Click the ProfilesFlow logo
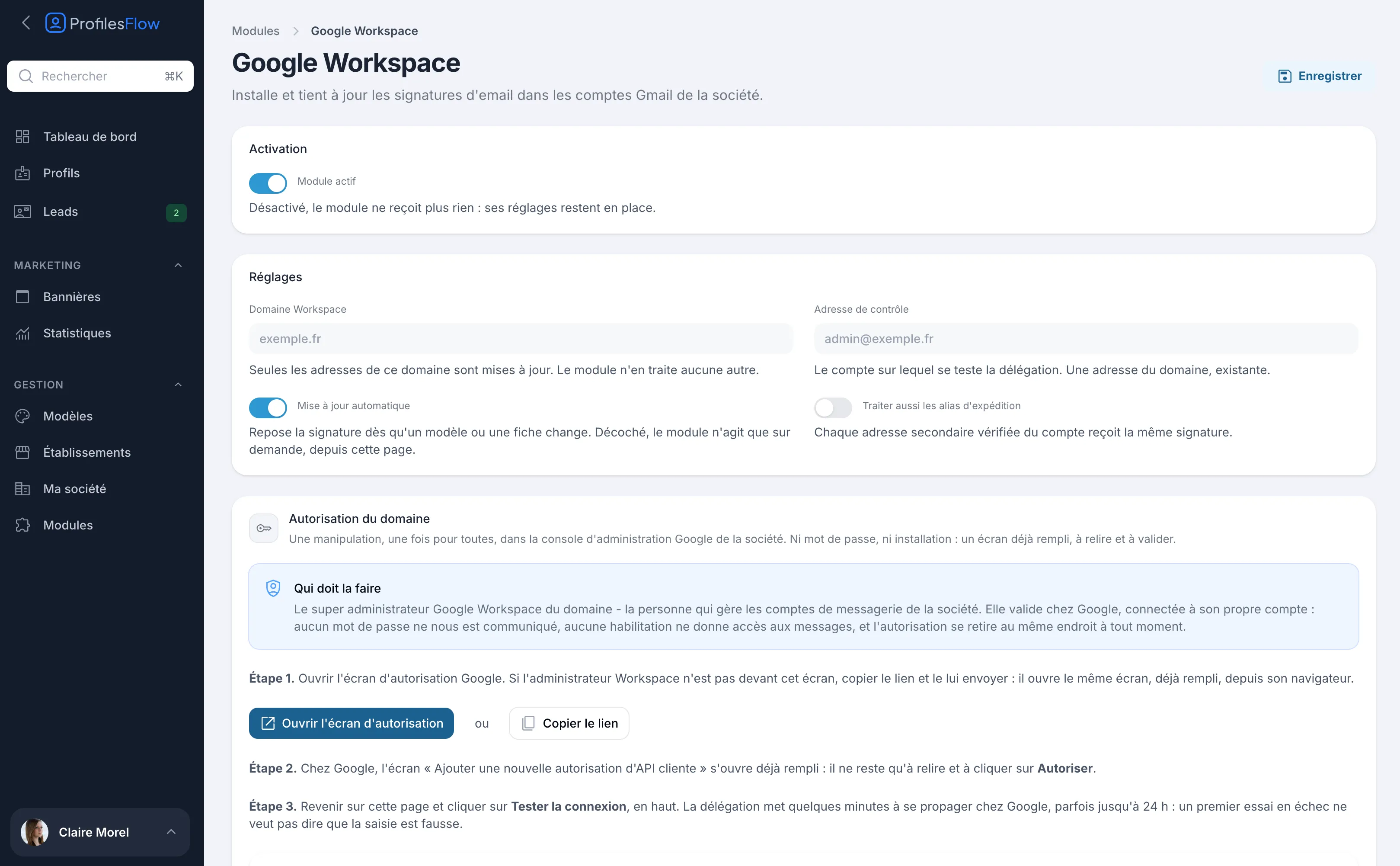This screenshot has height=866, width=1400. pyautogui.click(x=102, y=23)
